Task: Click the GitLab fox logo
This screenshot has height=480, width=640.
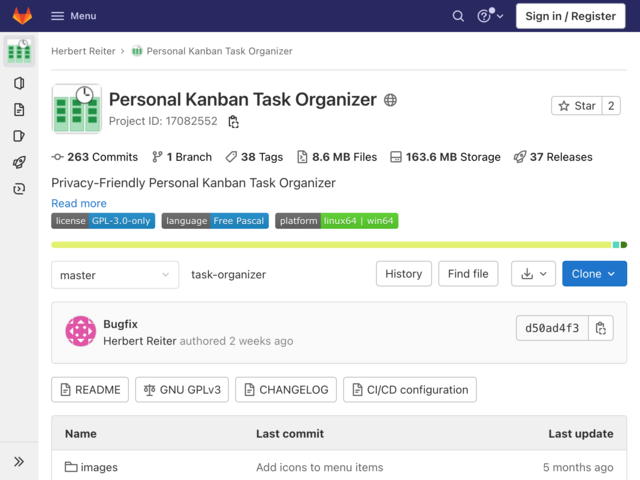Action: tap(22, 16)
